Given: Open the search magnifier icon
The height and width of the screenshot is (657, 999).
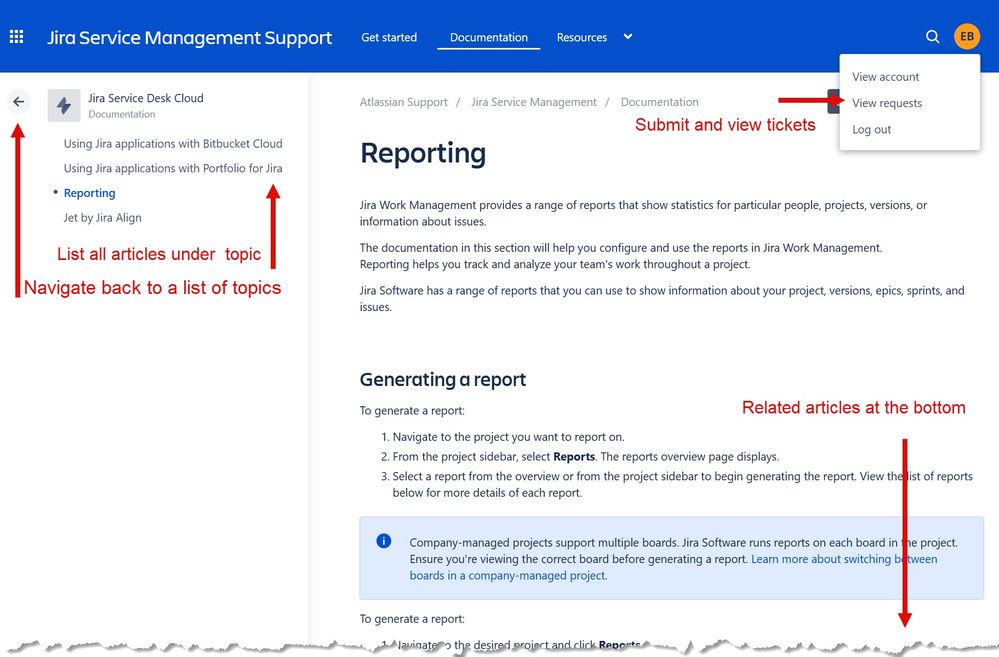Looking at the screenshot, I should pyautogui.click(x=932, y=37).
